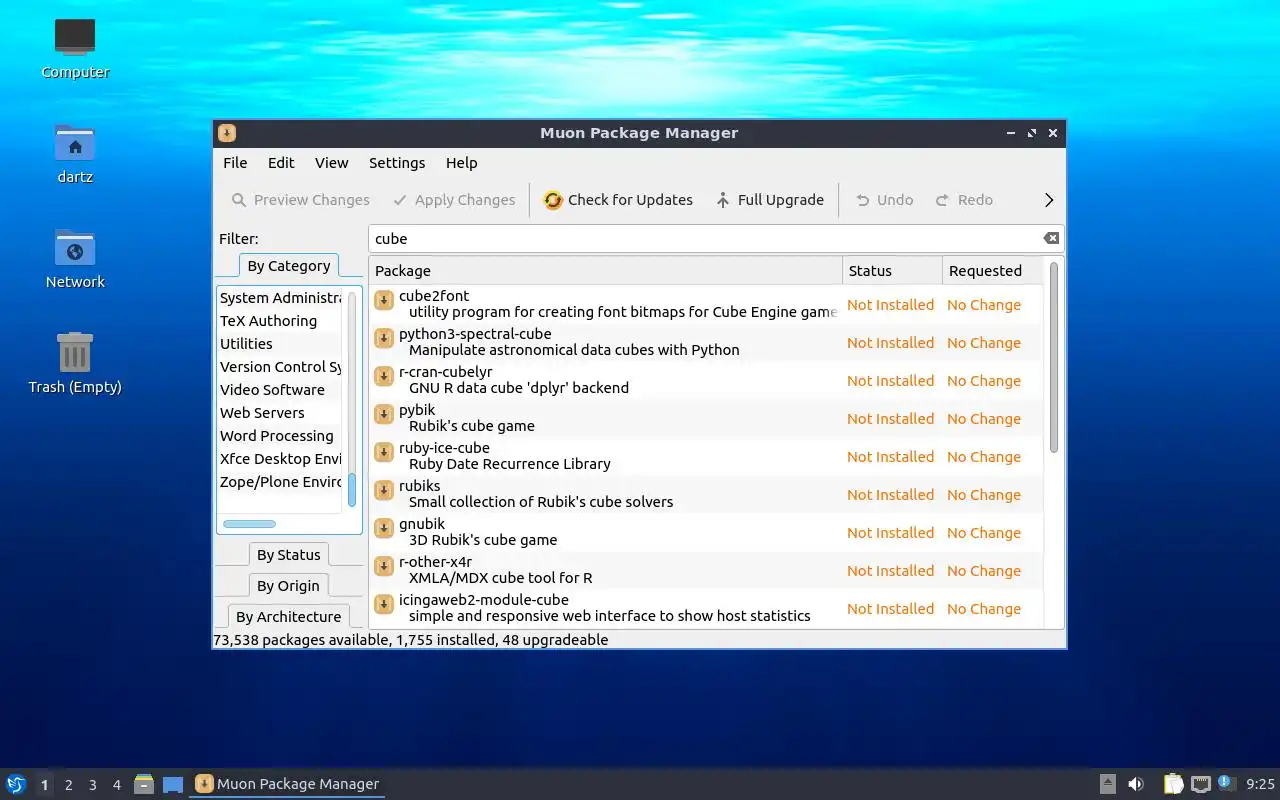The image size is (1280, 800).
Task: Click the update notifier tray icon
Action: tap(1227, 784)
